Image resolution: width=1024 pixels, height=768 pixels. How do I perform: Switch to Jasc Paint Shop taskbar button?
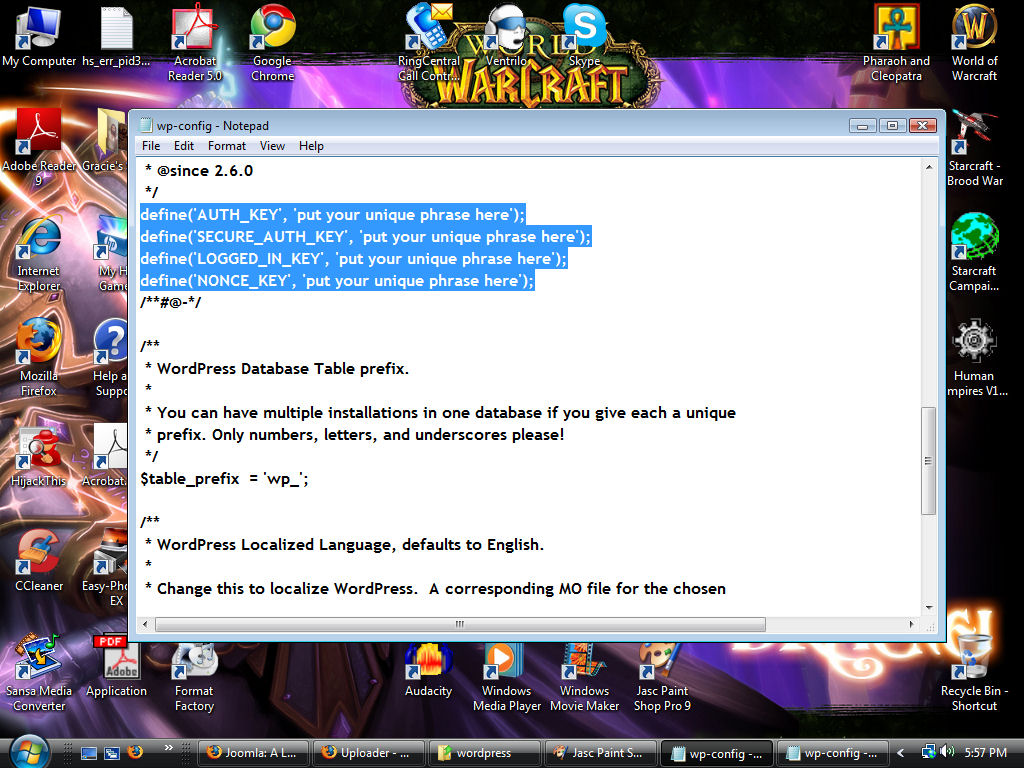point(600,753)
